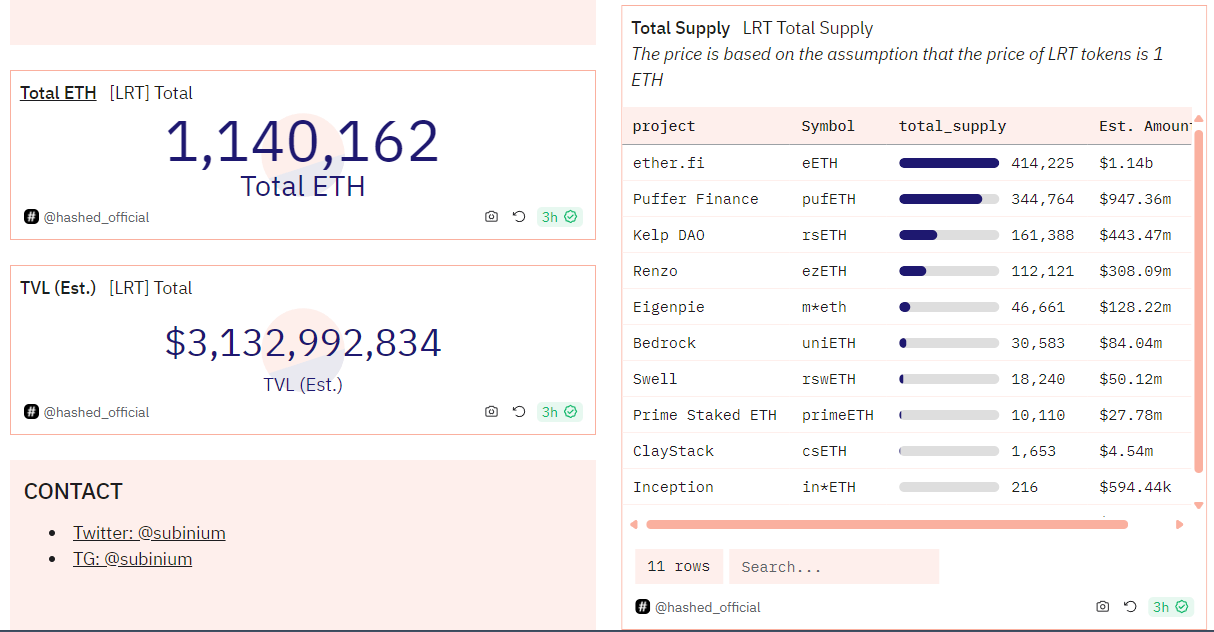Open the Total Supply title link
The width and height of the screenshot is (1214, 632).
[681, 29]
